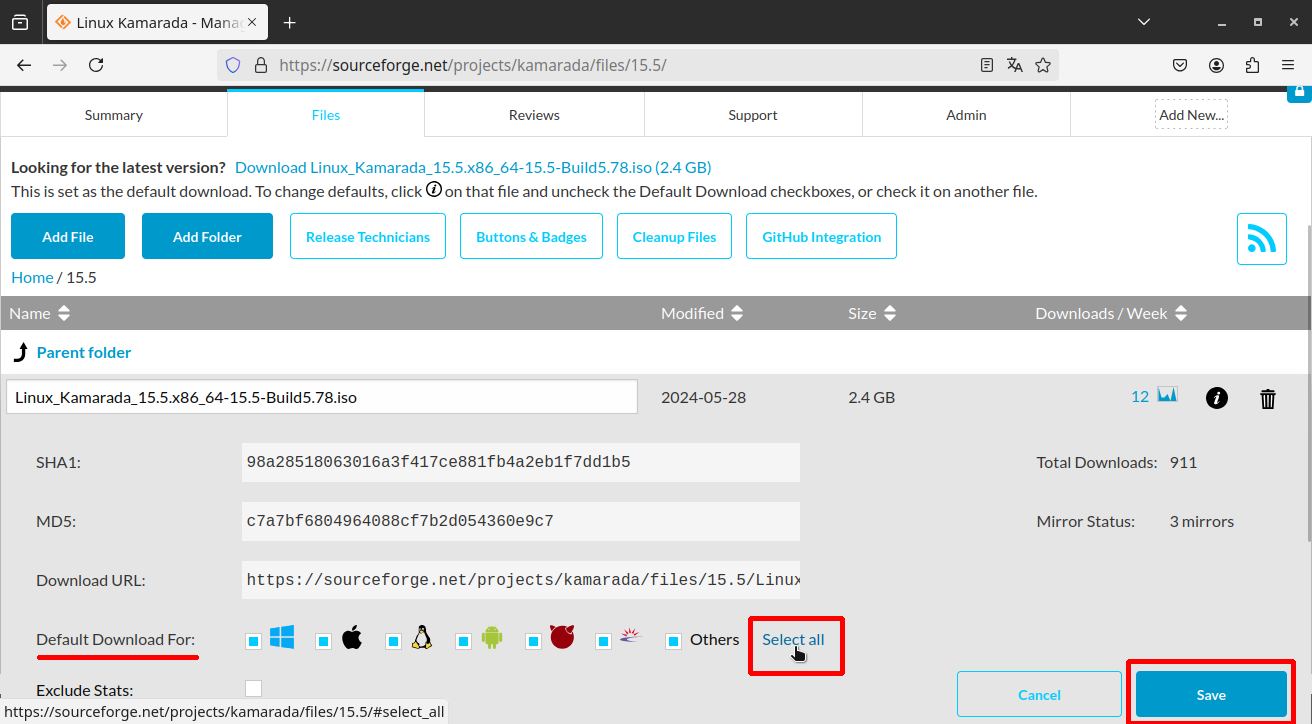Switch to the Summary tab

(114, 115)
